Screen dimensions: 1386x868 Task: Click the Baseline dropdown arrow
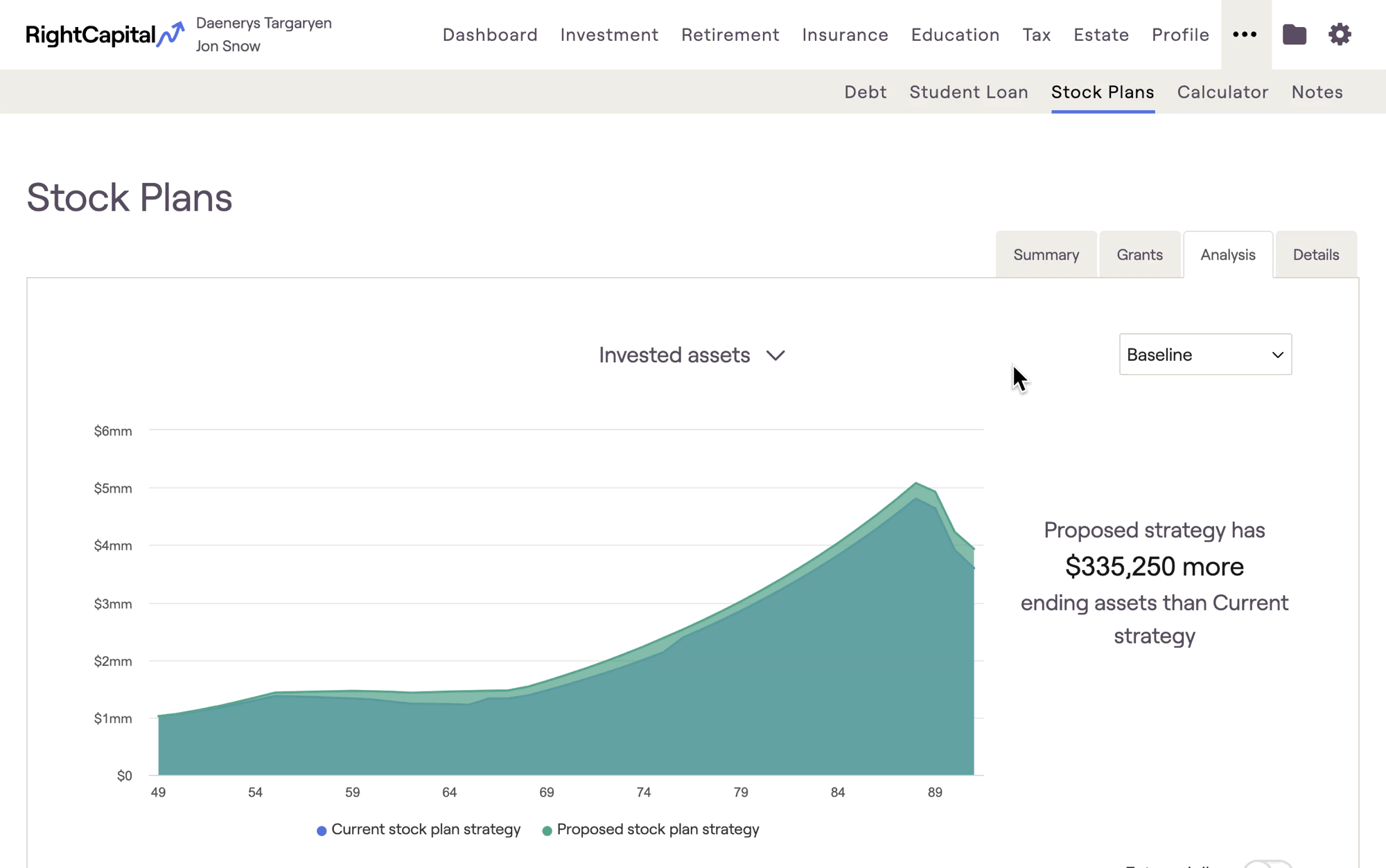coord(1277,355)
